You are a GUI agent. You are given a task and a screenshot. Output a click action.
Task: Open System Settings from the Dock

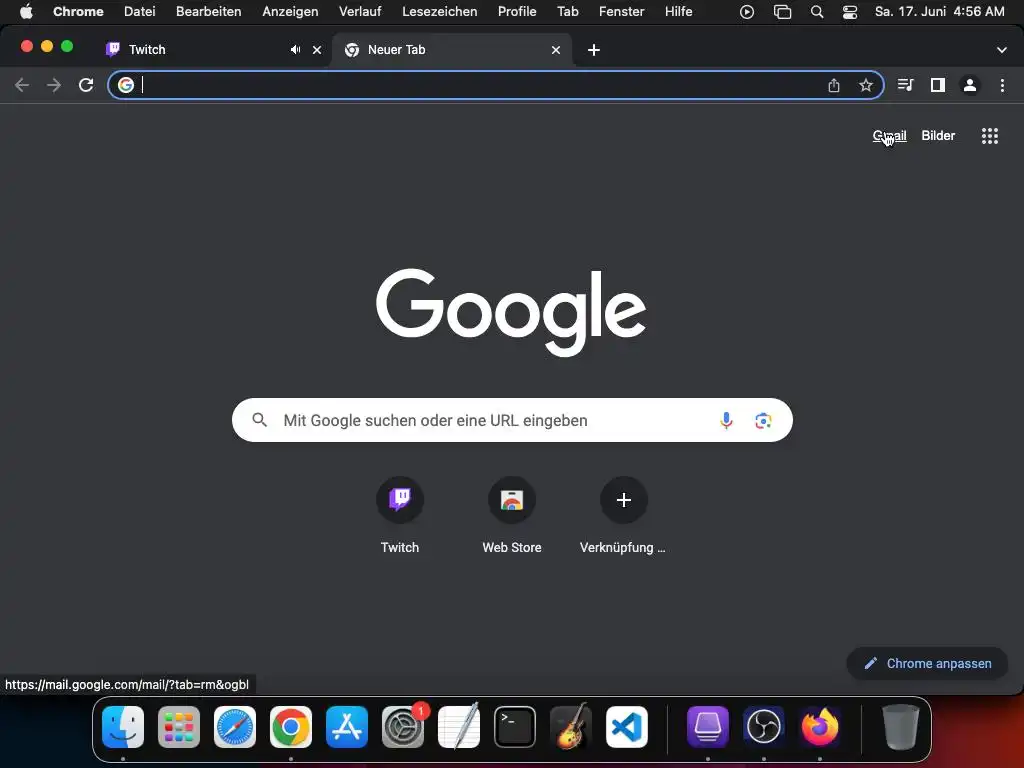pos(403,727)
